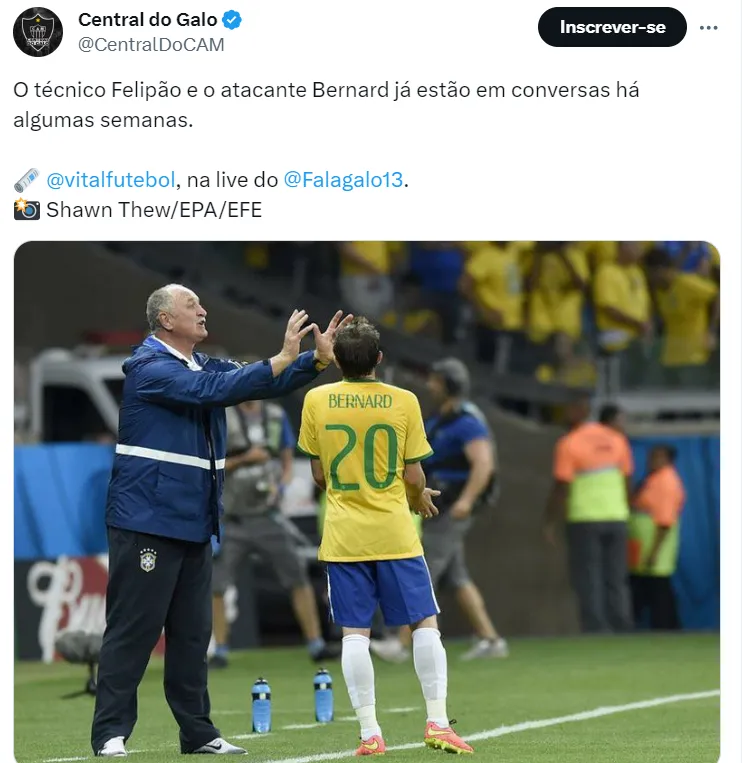This screenshot has width=742, height=763.
Task: Open the three-dot more options menu
Action: pyautogui.click(x=708, y=28)
